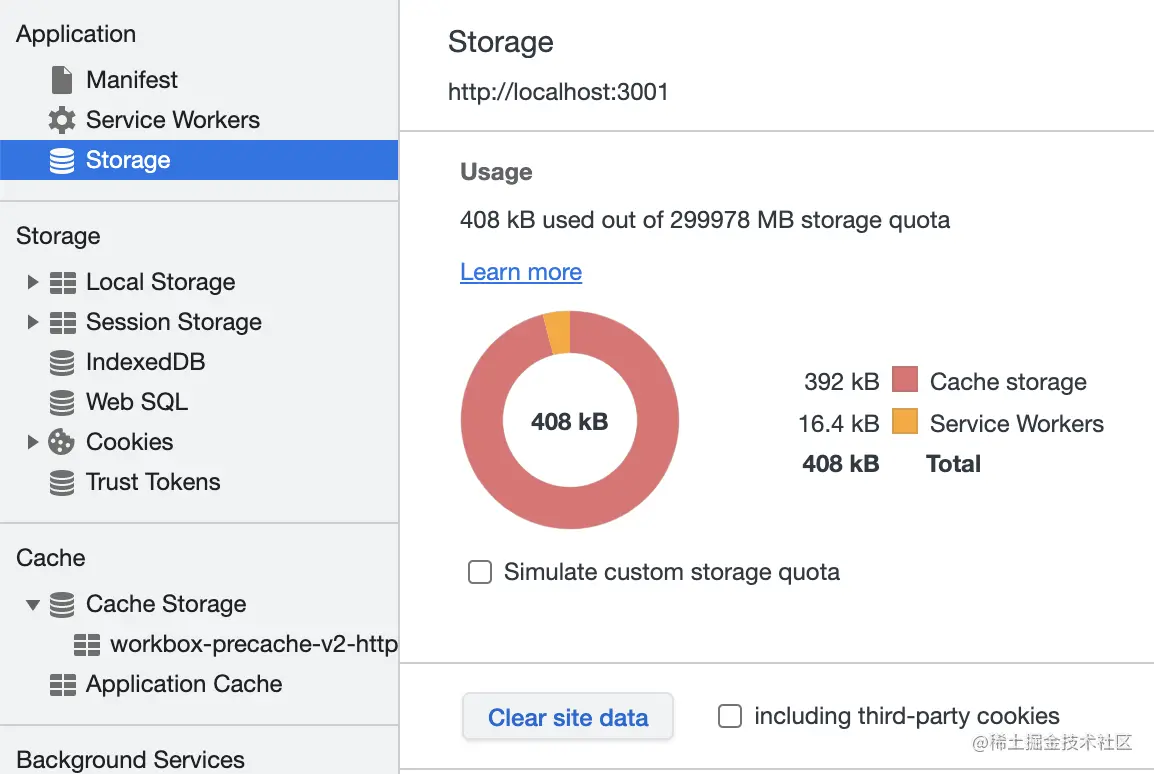Select the Service Workers gear icon
Screen dimensions: 1154x774
pos(60,120)
